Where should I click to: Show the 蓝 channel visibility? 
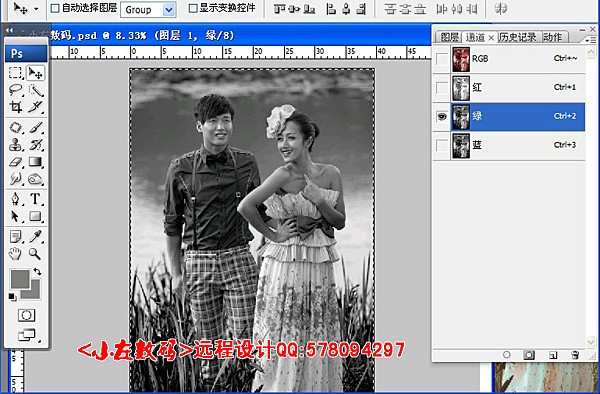[x=442, y=145]
